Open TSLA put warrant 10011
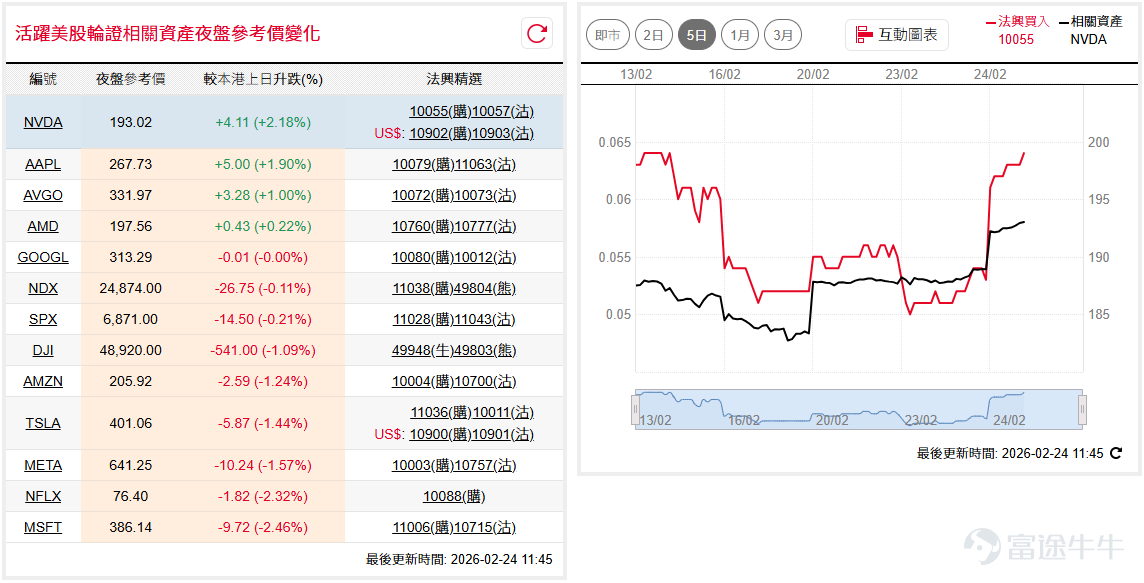Viewport: 1144px width, 583px height. click(503, 412)
